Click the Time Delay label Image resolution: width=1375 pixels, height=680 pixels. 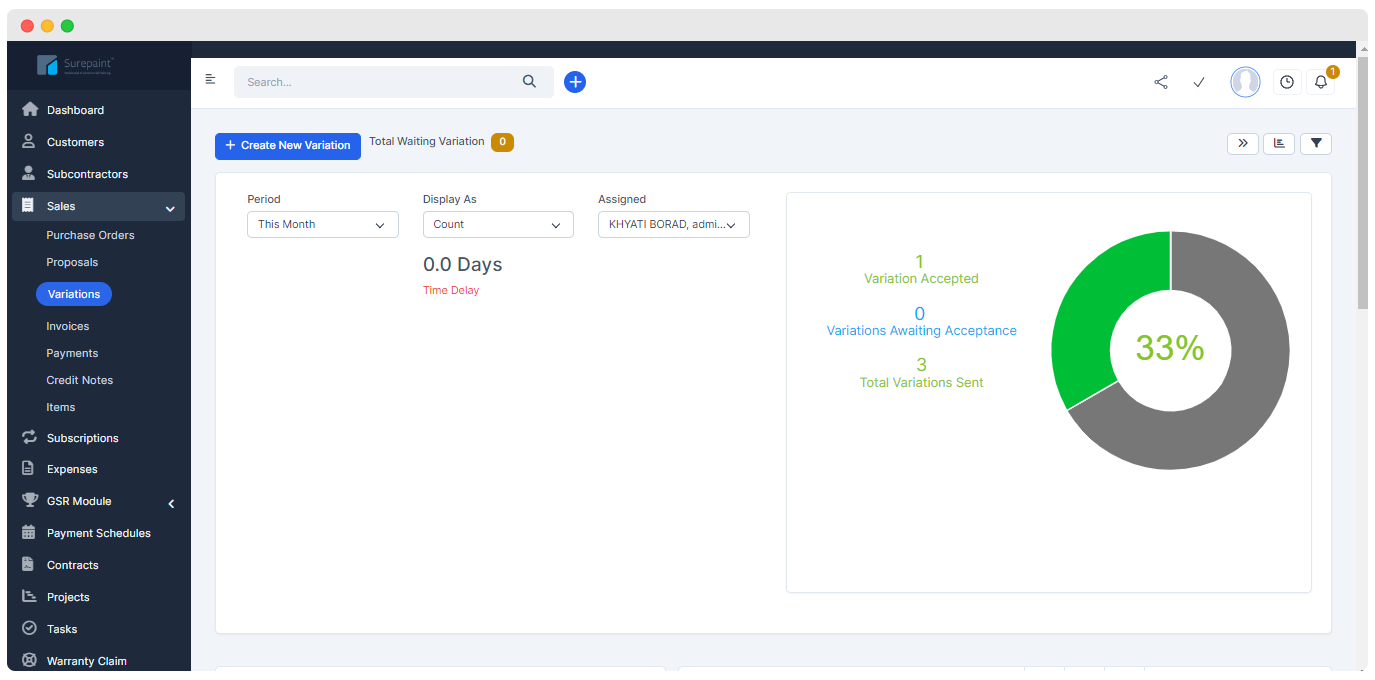(451, 290)
